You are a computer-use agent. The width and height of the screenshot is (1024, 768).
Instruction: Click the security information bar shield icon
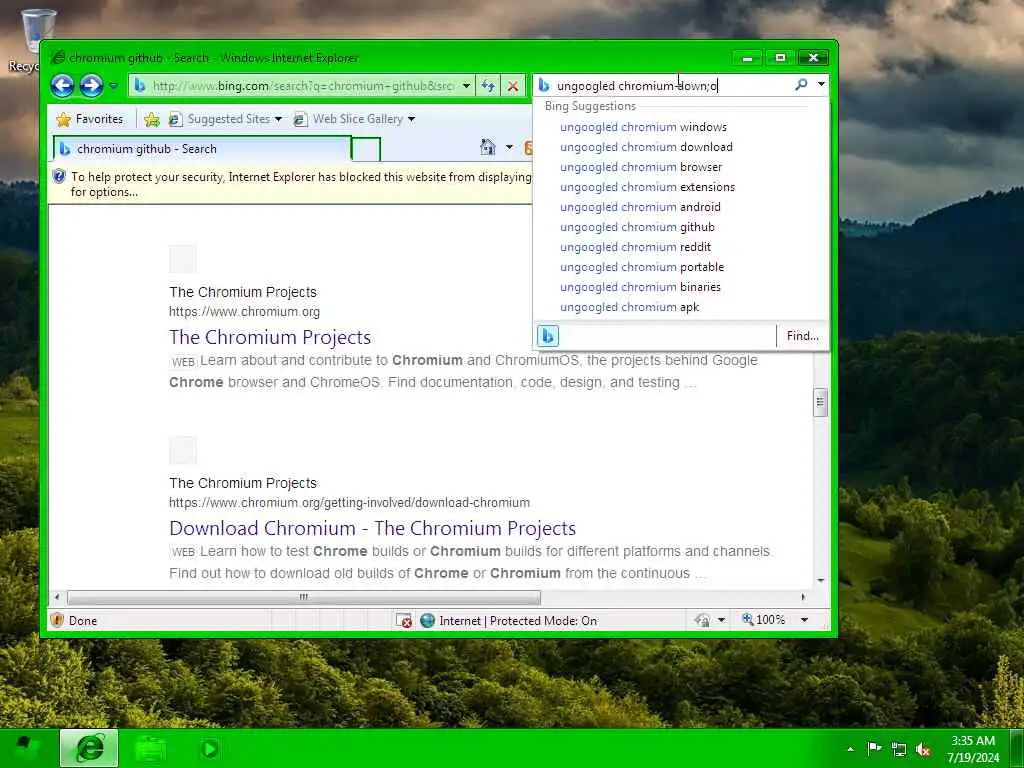(x=59, y=176)
